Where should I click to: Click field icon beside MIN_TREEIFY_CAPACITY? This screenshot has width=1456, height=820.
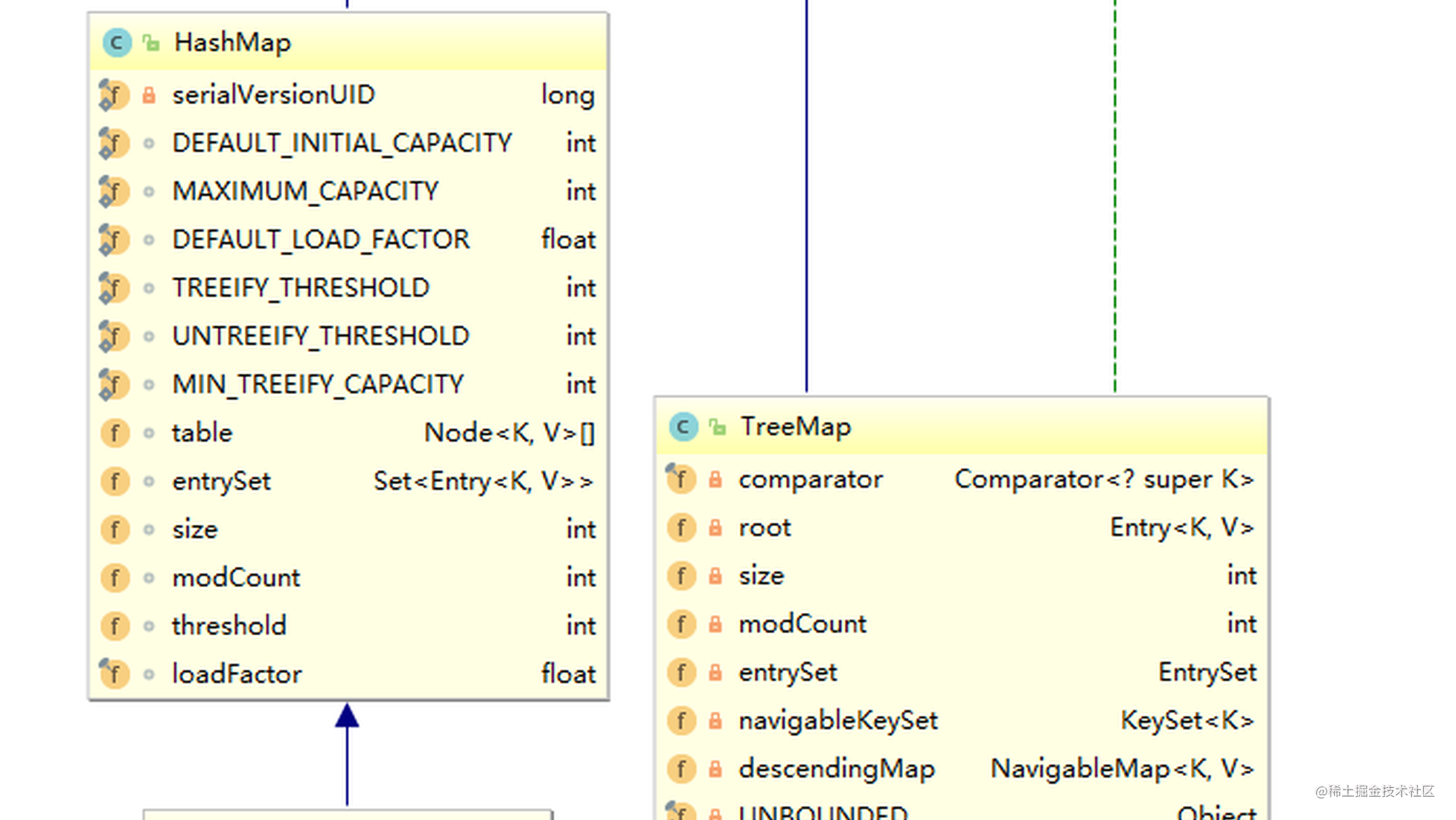pos(114,384)
